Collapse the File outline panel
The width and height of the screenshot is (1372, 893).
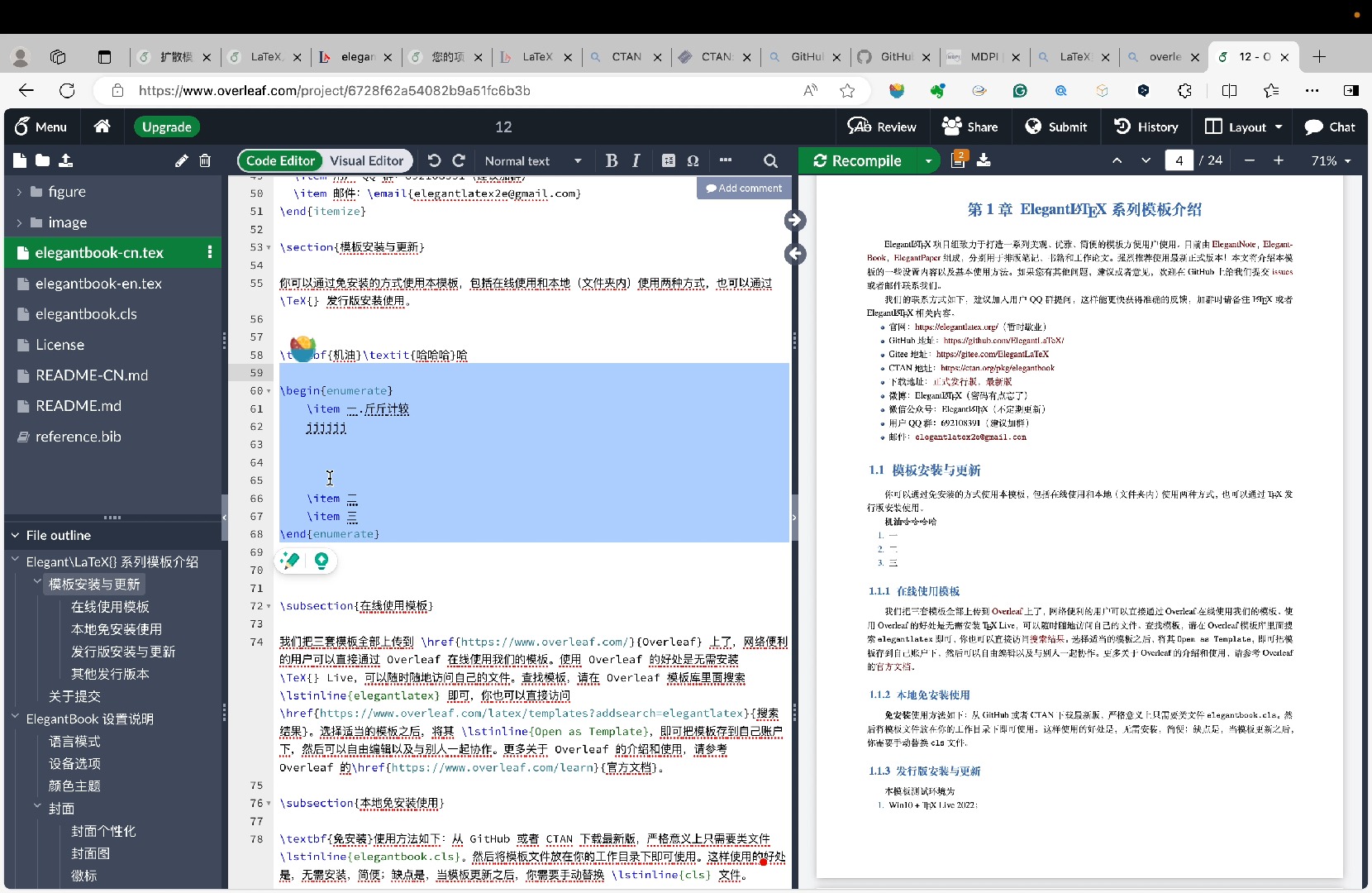point(15,536)
